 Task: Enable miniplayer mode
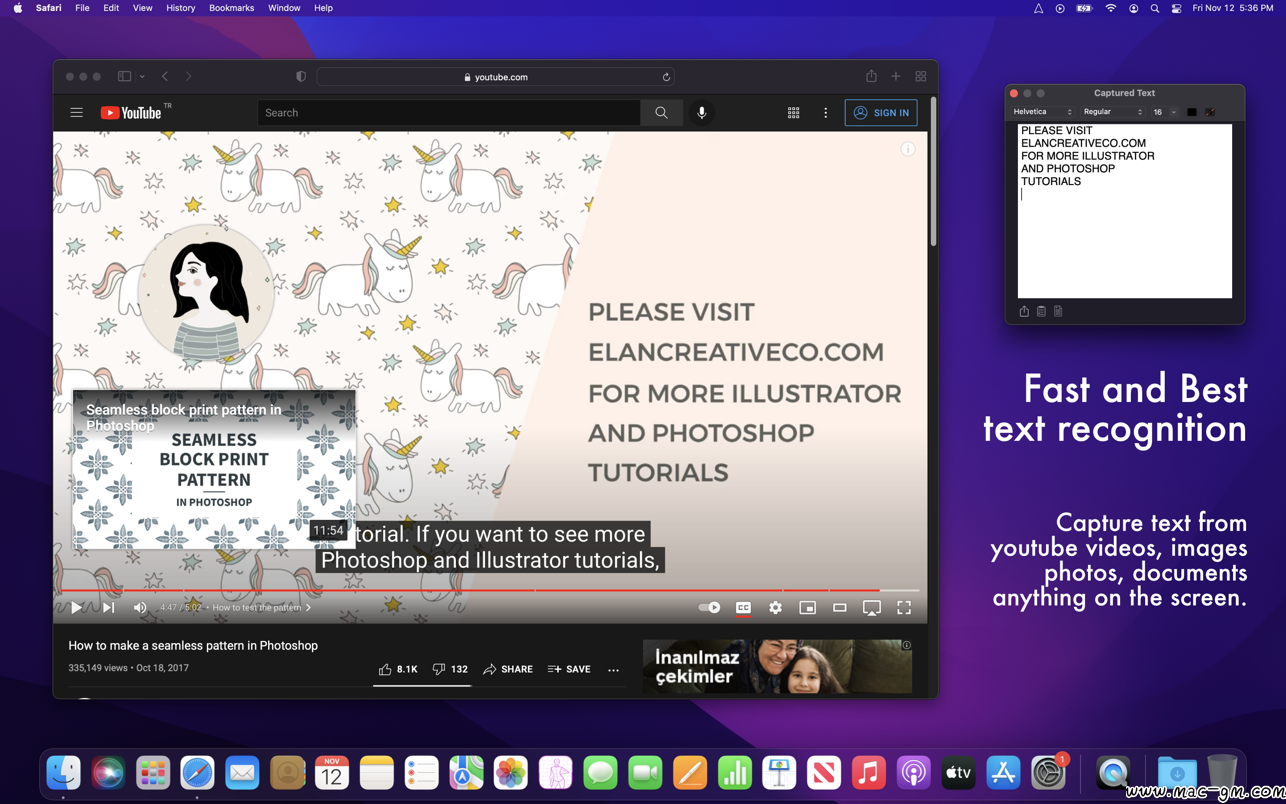point(807,607)
